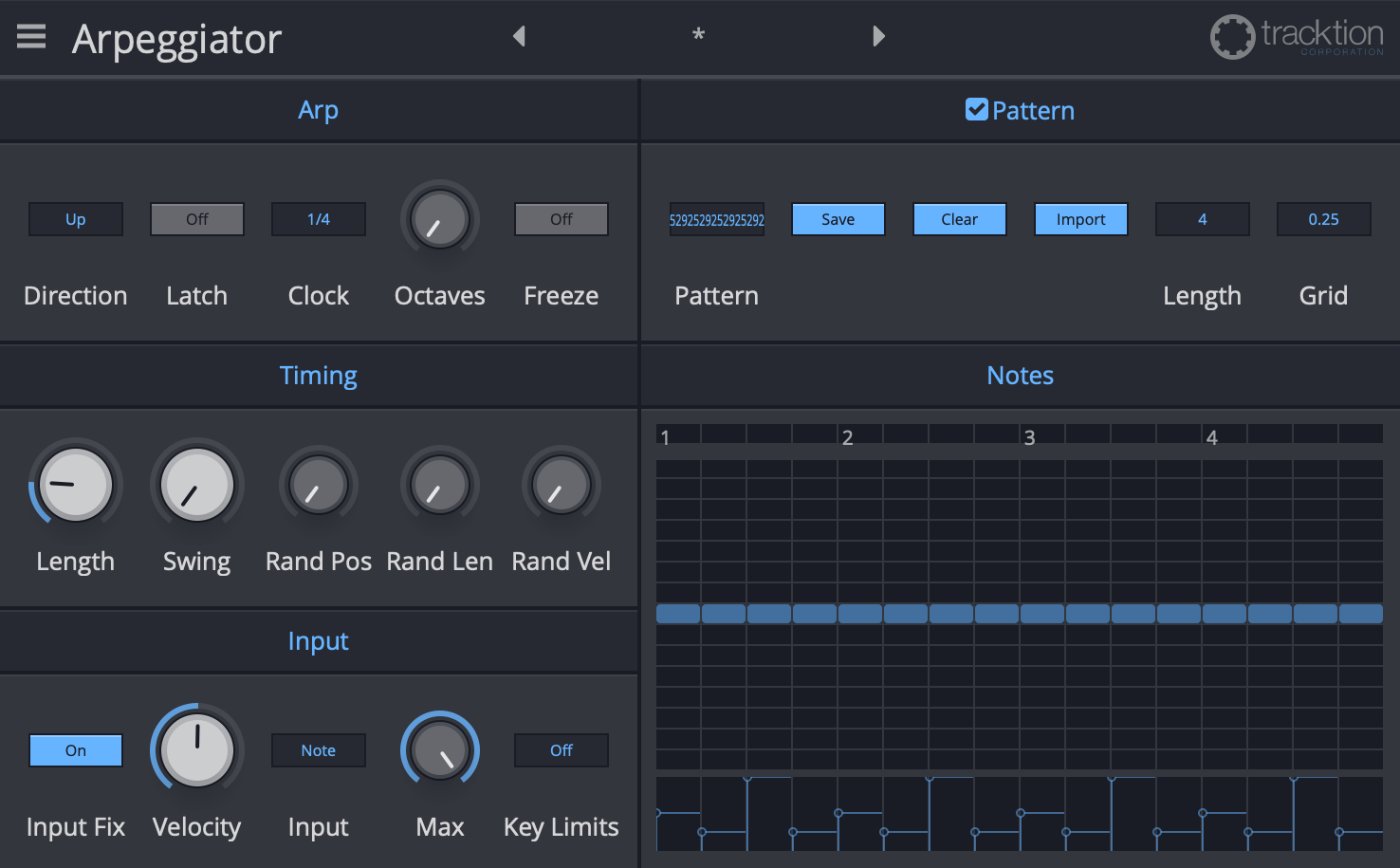The image size is (1400, 868).
Task: Open the Input mode dropdown showing Note
Action: [x=318, y=749]
